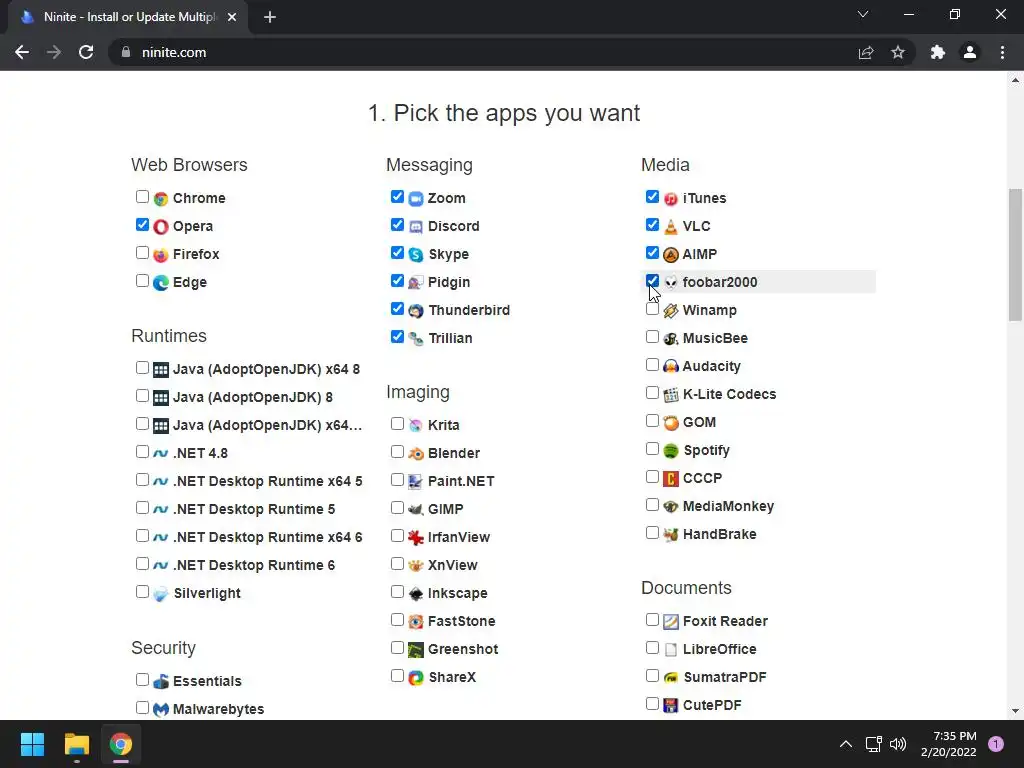Open the Chrome profile button

pos(970,52)
